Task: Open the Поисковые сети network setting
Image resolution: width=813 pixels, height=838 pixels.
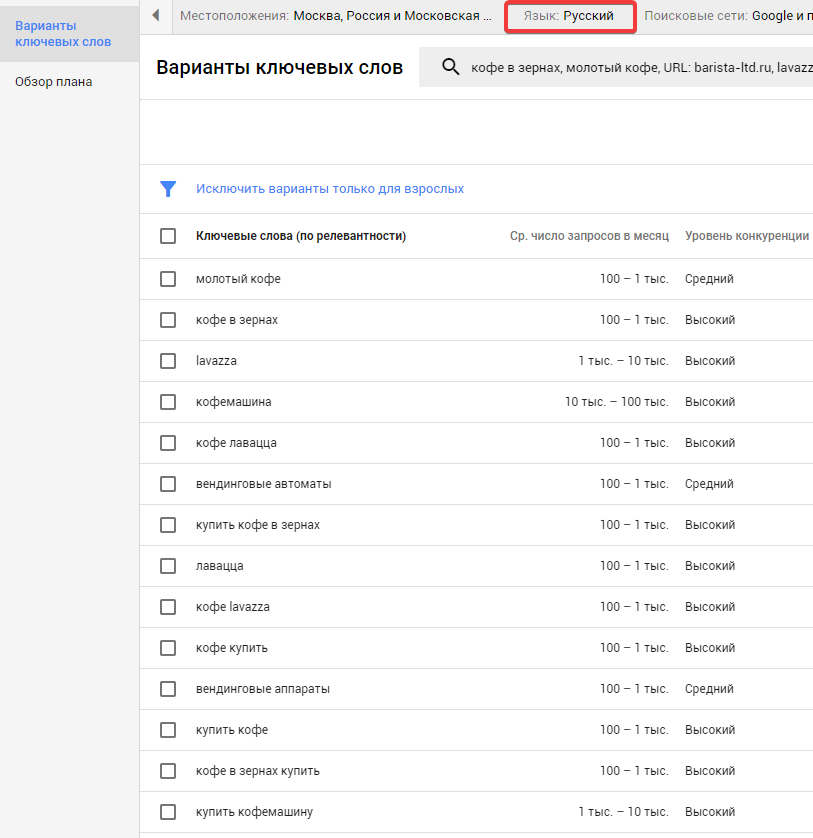Action: [x=727, y=17]
